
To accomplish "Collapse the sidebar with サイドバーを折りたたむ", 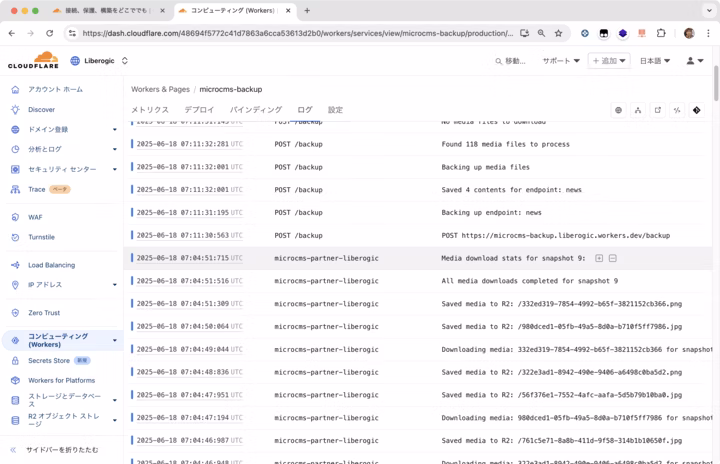I will click(x=62, y=450).
